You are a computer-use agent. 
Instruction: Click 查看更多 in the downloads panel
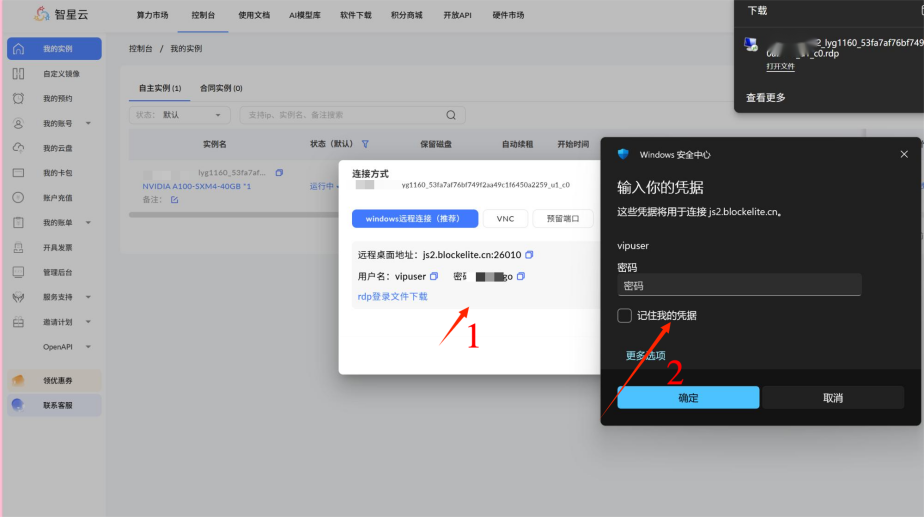click(x=765, y=98)
